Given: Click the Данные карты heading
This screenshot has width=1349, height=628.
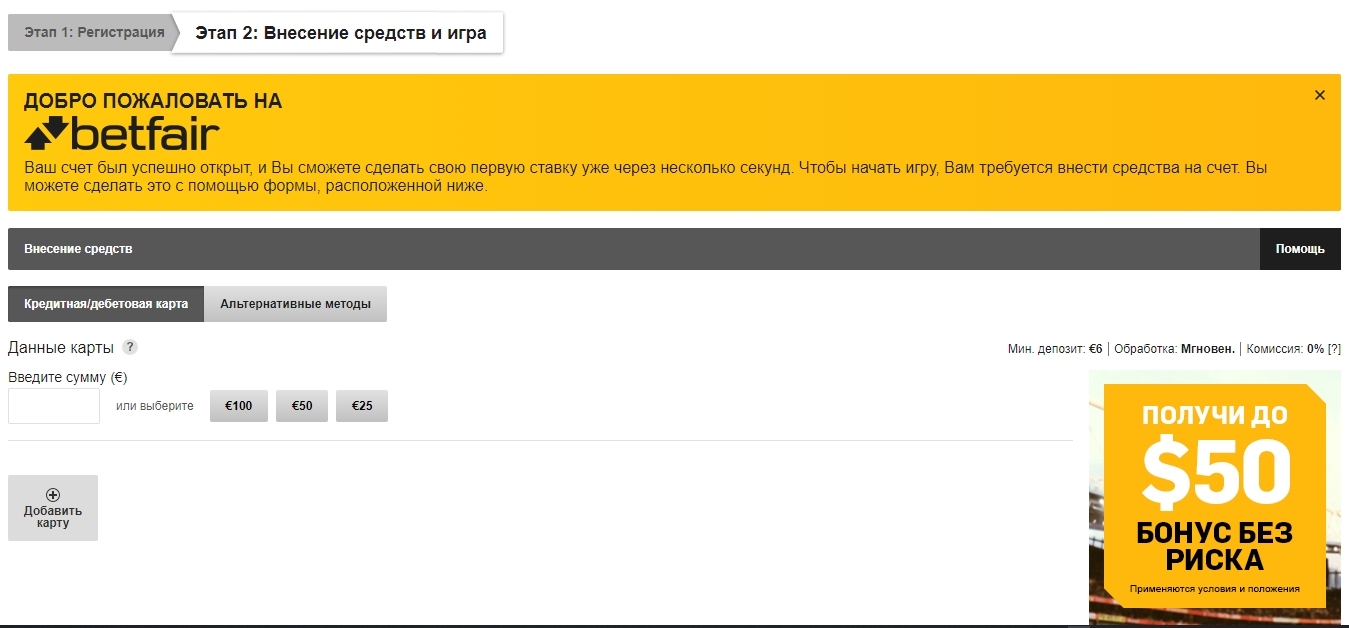Looking at the screenshot, I should click(x=61, y=348).
